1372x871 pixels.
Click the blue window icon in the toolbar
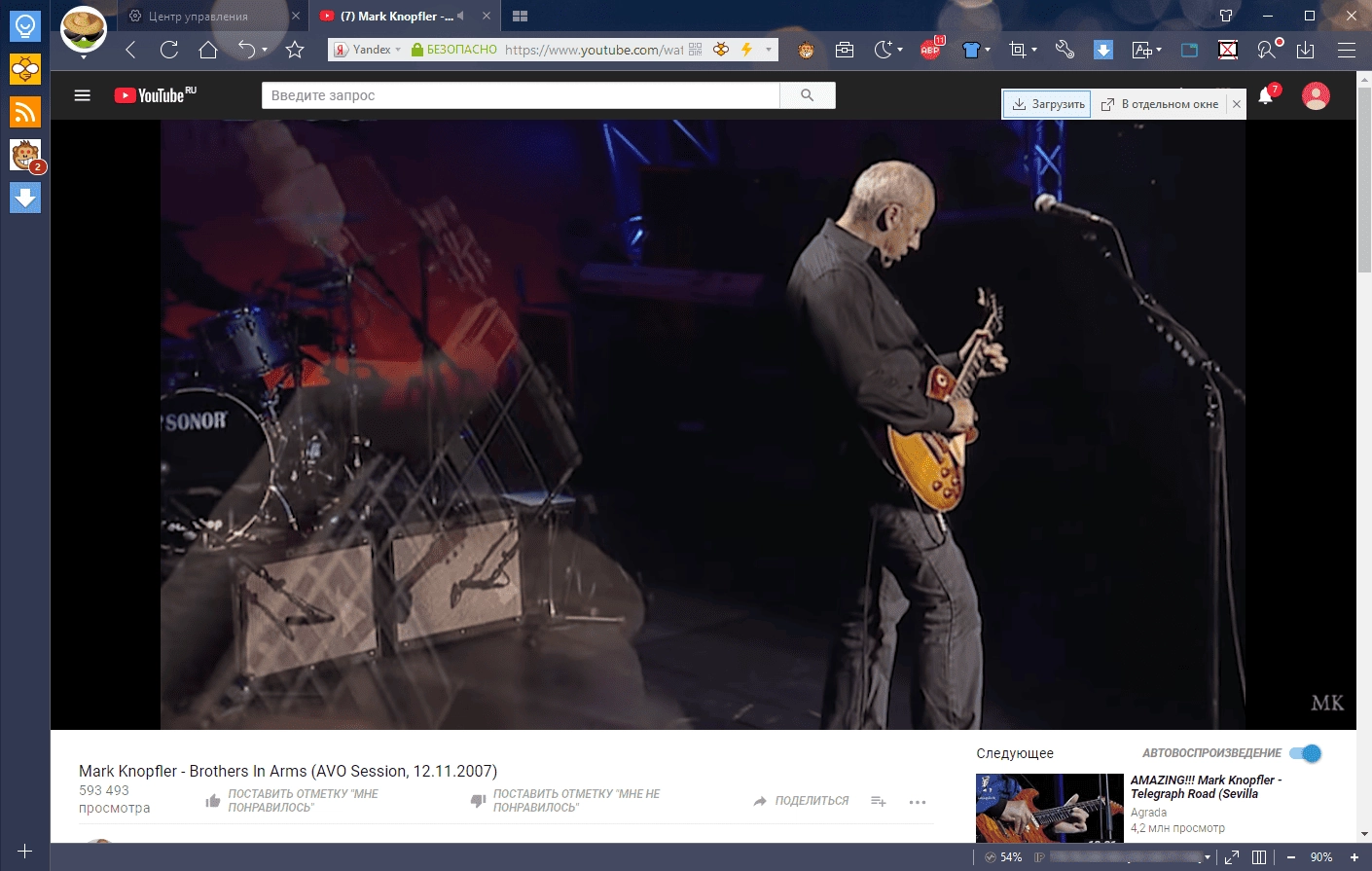pos(1189,50)
